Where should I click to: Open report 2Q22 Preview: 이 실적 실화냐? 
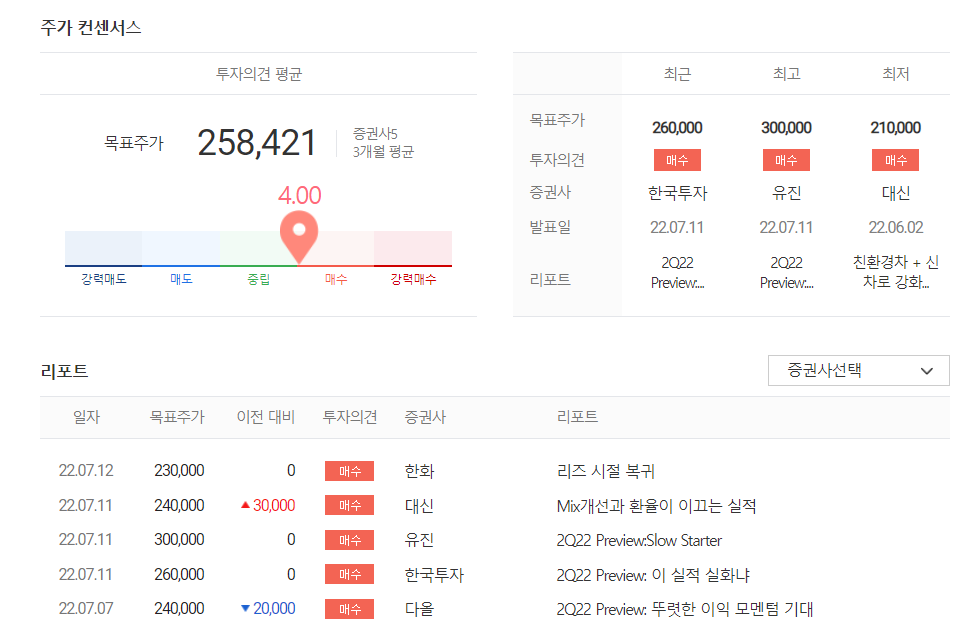click(653, 575)
